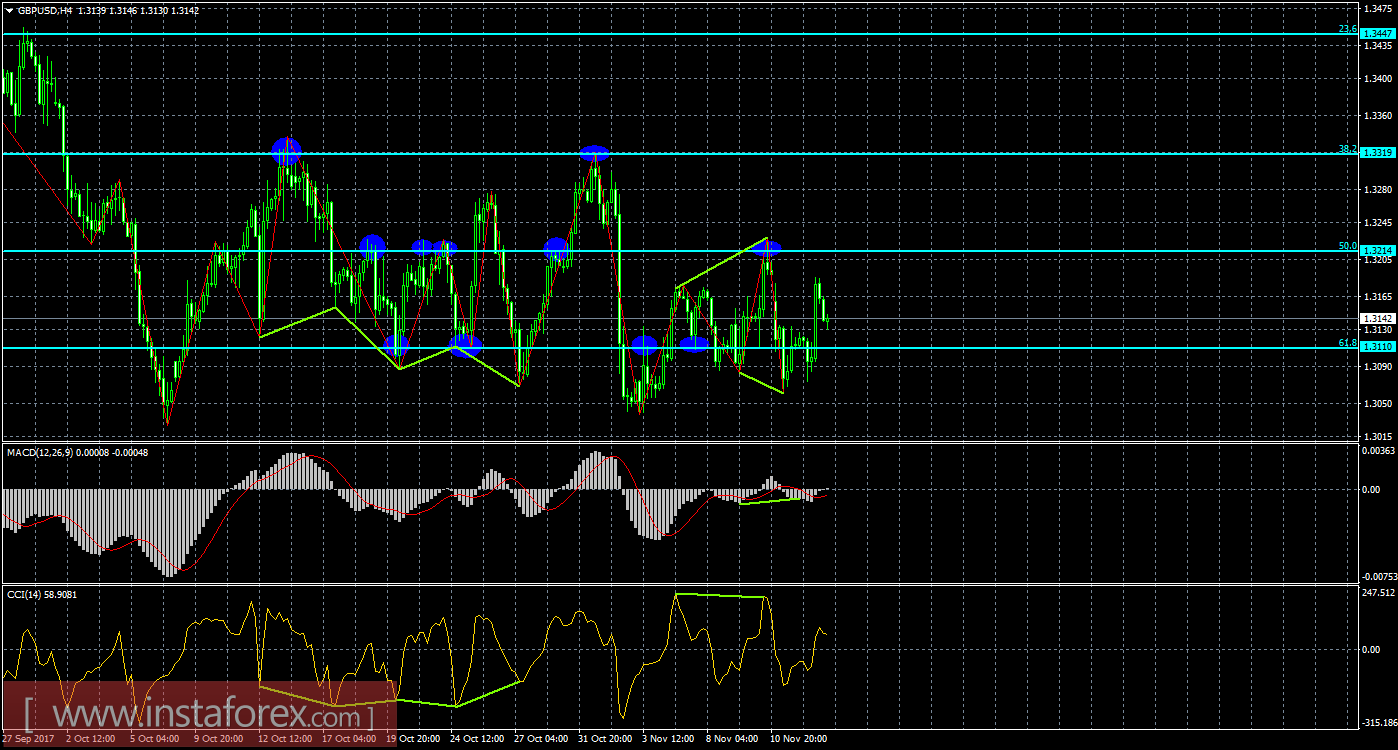1398x750 pixels.
Task: Click the 27 Sep 2017 date axis label
Action: pos(30,738)
